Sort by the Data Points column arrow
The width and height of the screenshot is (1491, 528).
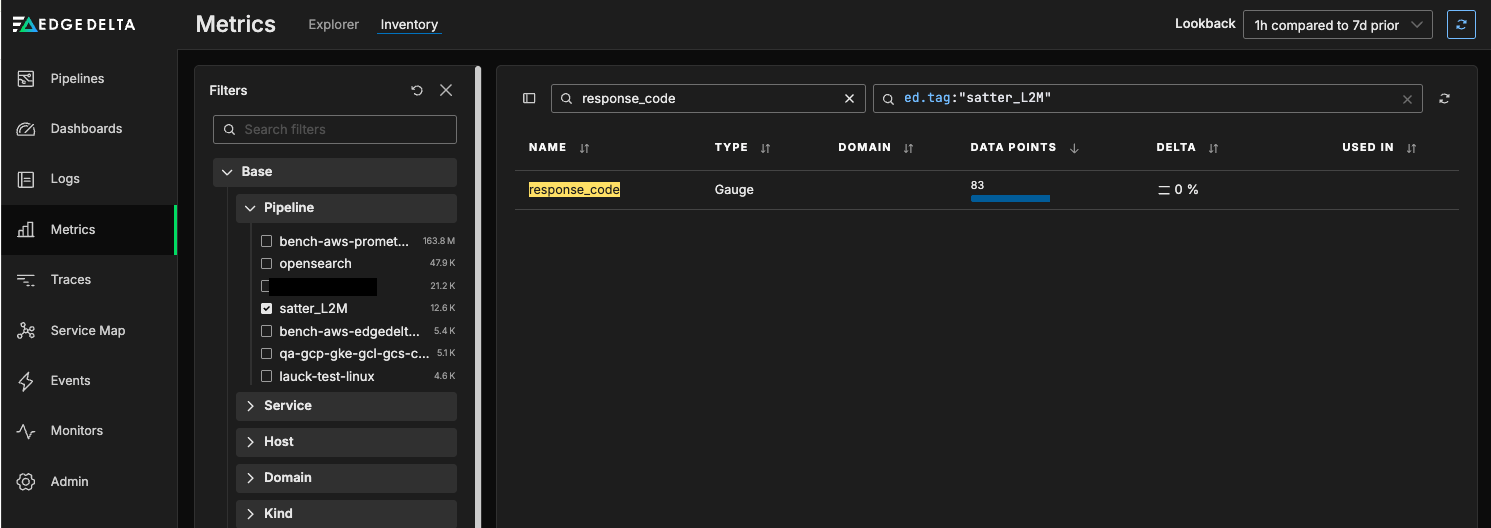(1074, 148)
